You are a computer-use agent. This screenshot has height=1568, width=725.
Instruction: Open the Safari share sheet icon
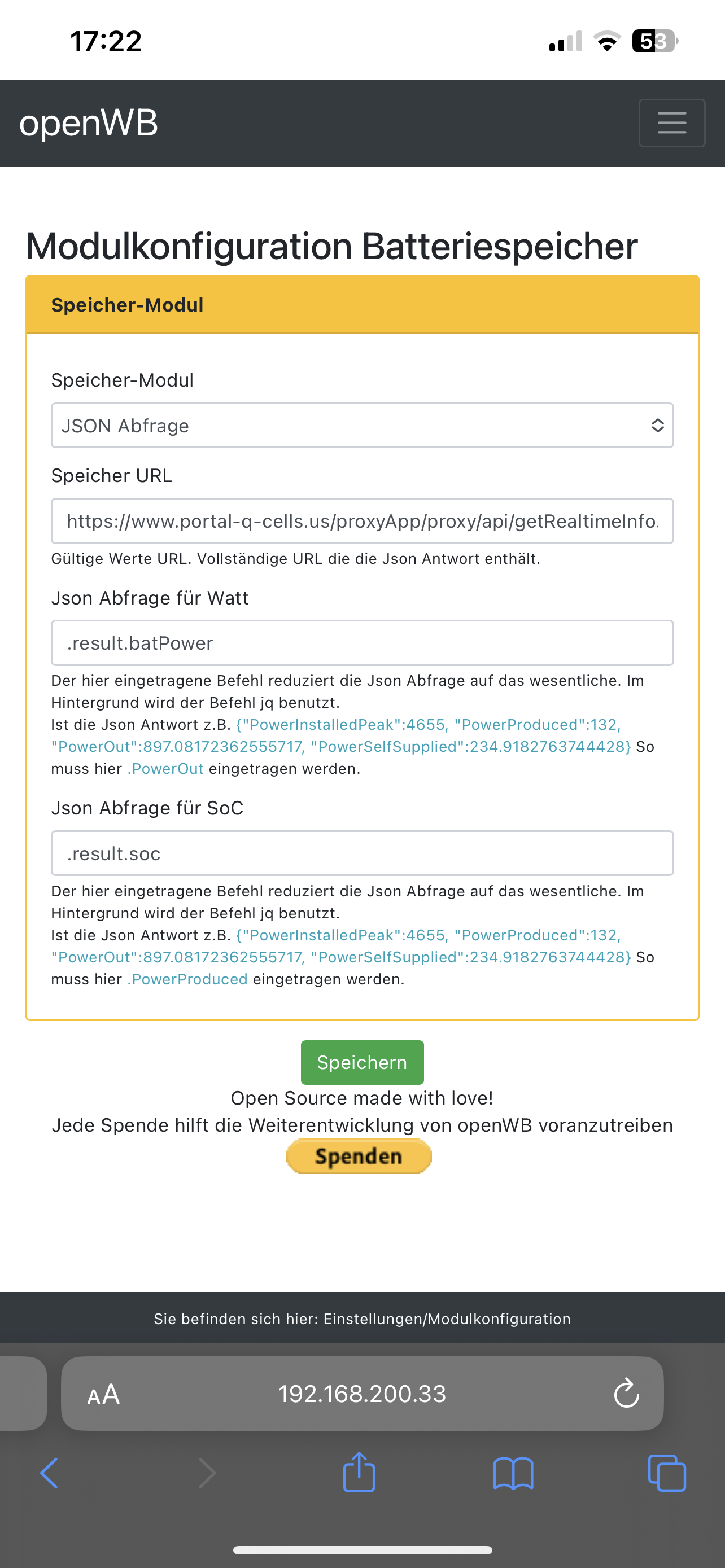(x=359, y=1473)
